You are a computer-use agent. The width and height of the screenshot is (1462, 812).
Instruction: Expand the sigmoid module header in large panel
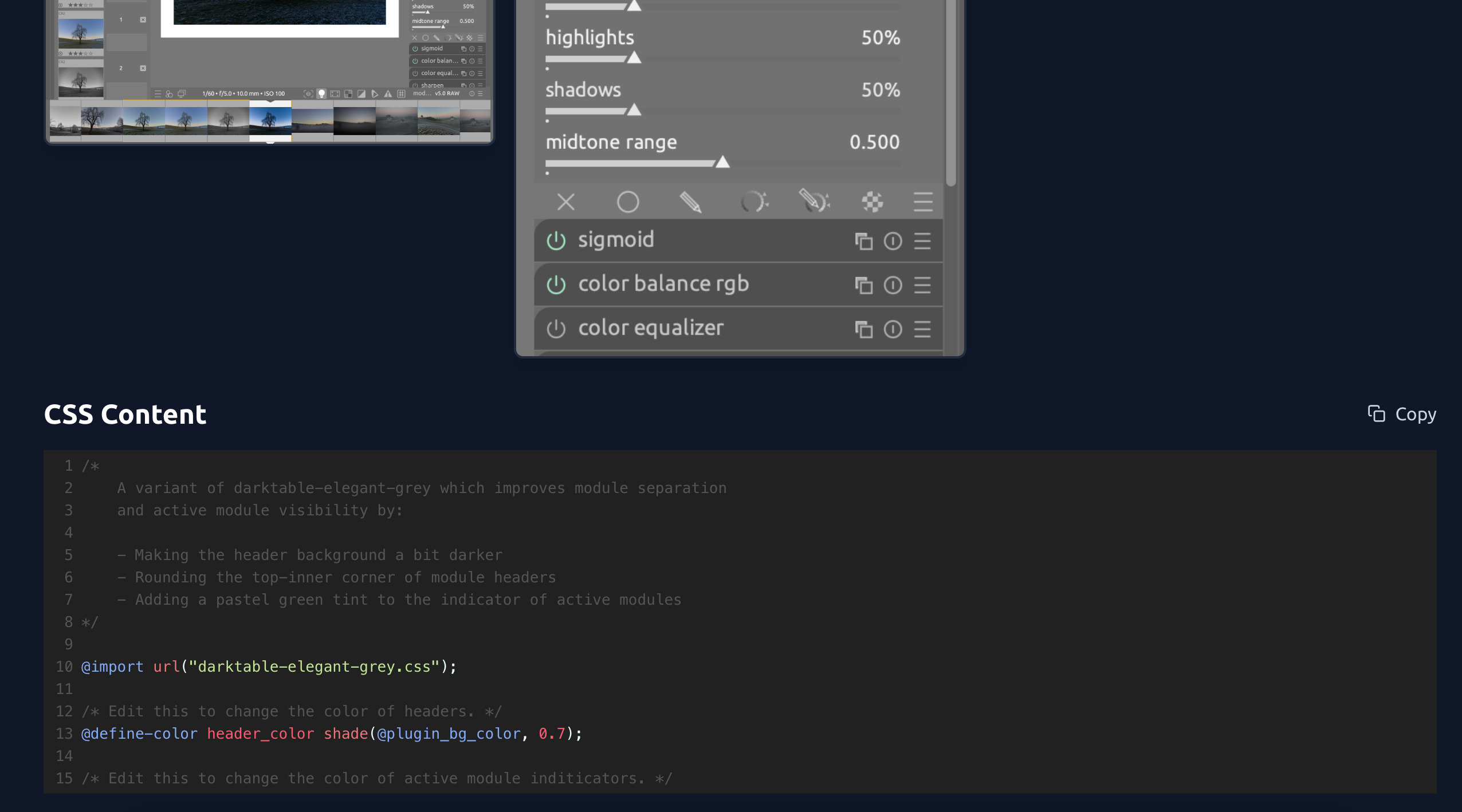click(616, 240)
